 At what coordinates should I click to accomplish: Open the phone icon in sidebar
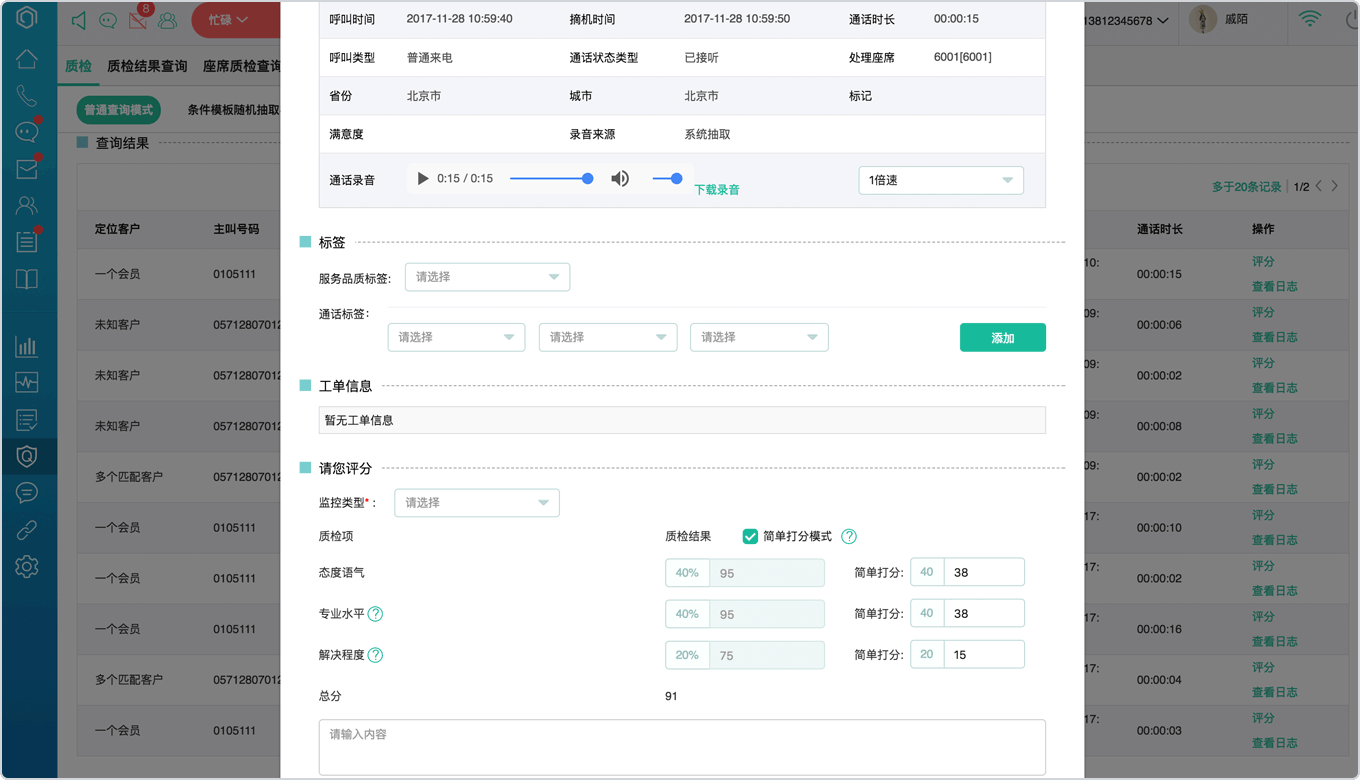[x=27, y=96]
